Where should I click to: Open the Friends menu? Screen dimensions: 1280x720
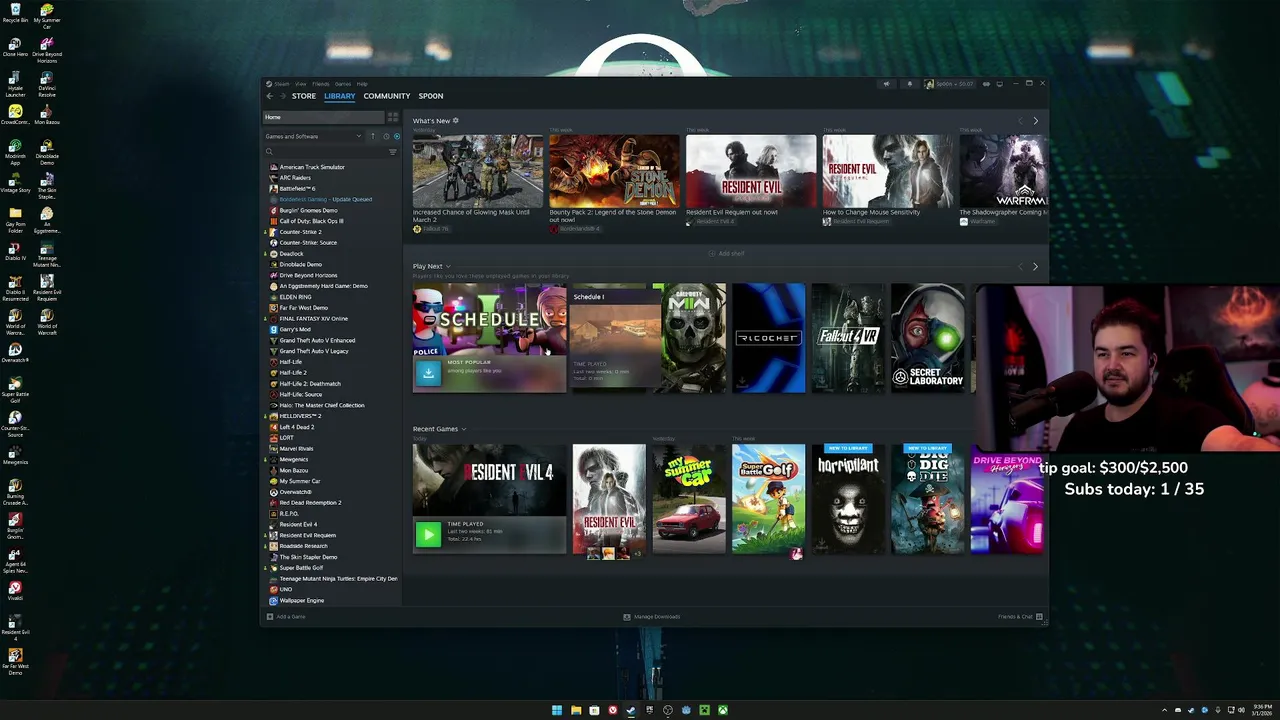click(320, 84)
